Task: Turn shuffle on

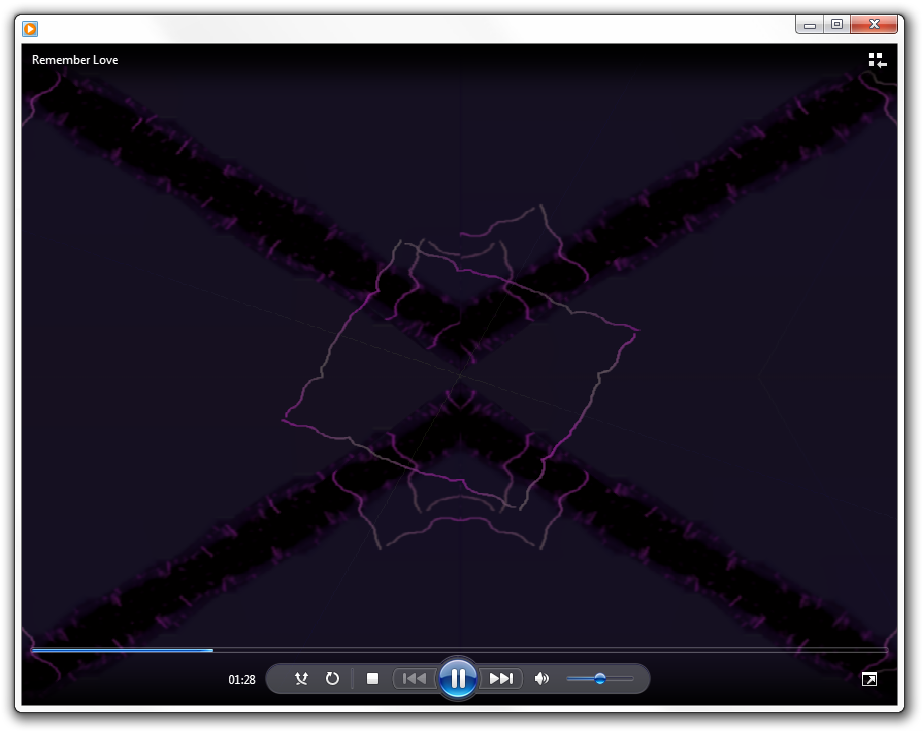Action: 301,679
